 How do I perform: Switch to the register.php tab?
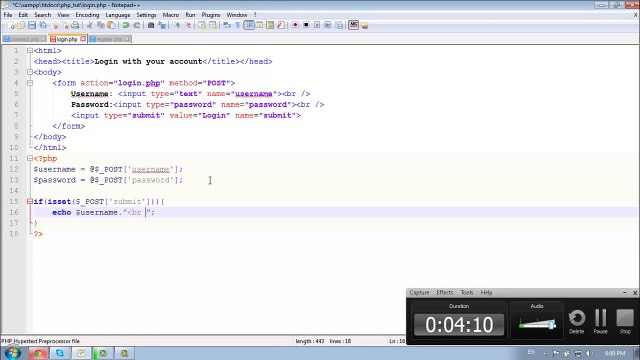click(x=109, y=39)
